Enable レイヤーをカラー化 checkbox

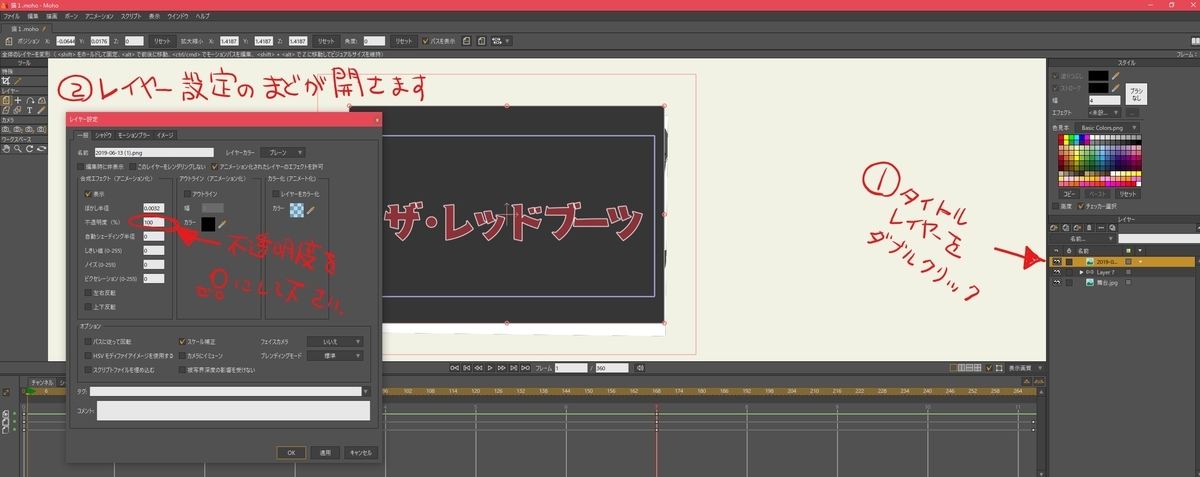(x=276, y=194)
